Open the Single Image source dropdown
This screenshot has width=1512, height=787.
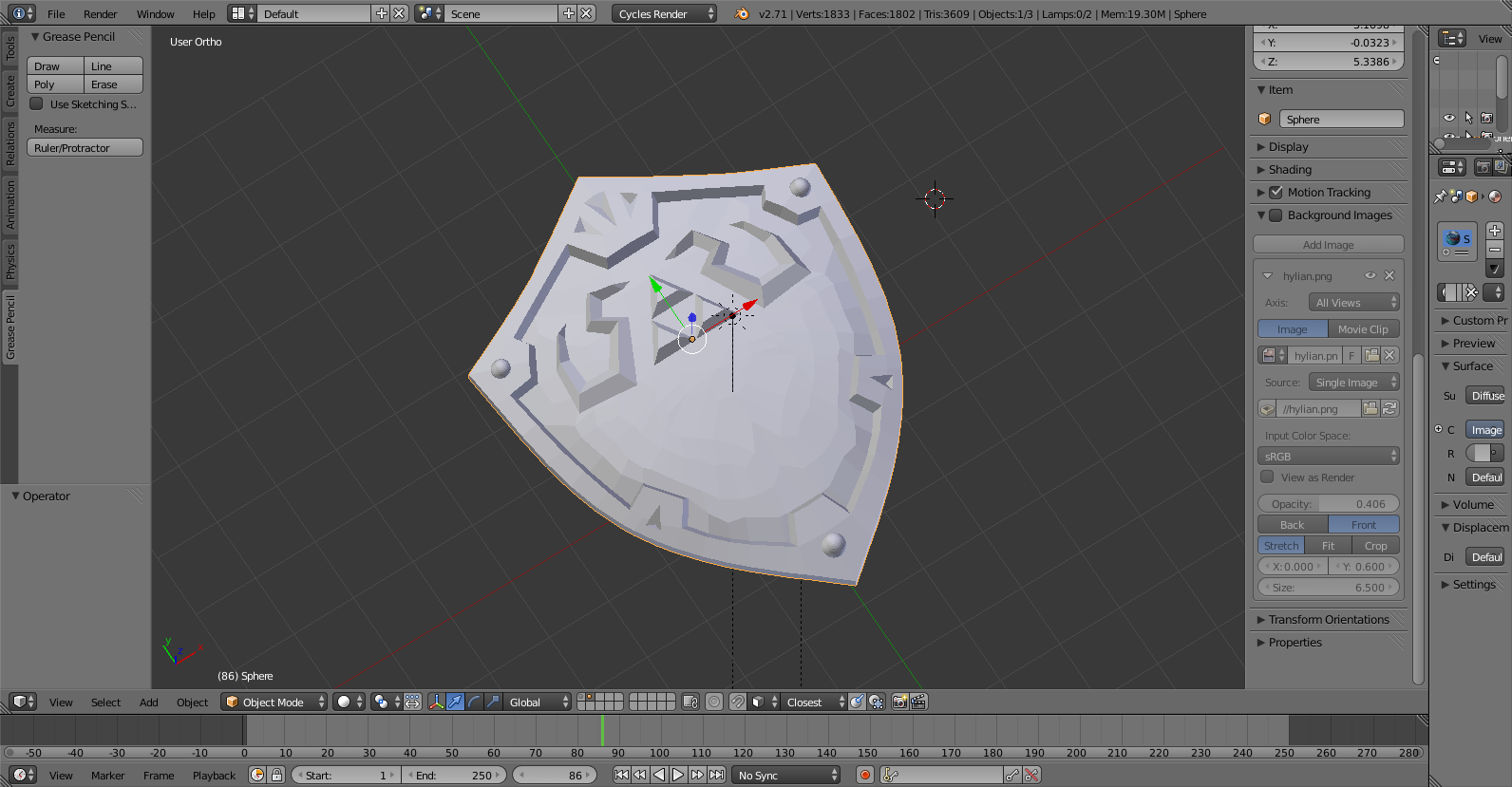(x=1353, y=382)
